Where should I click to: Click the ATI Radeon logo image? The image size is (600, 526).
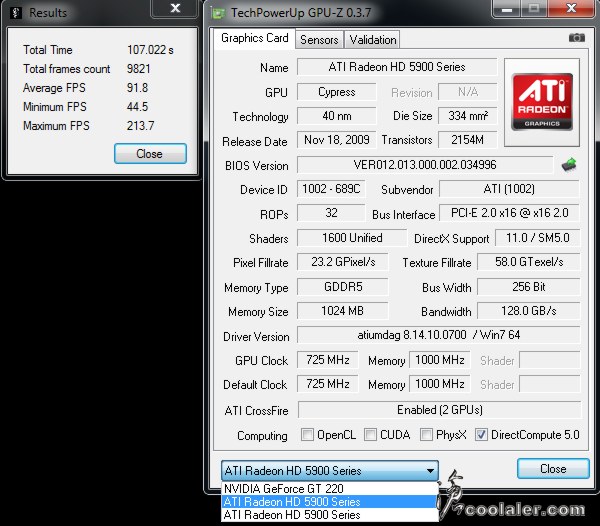(x=542, y=102)
